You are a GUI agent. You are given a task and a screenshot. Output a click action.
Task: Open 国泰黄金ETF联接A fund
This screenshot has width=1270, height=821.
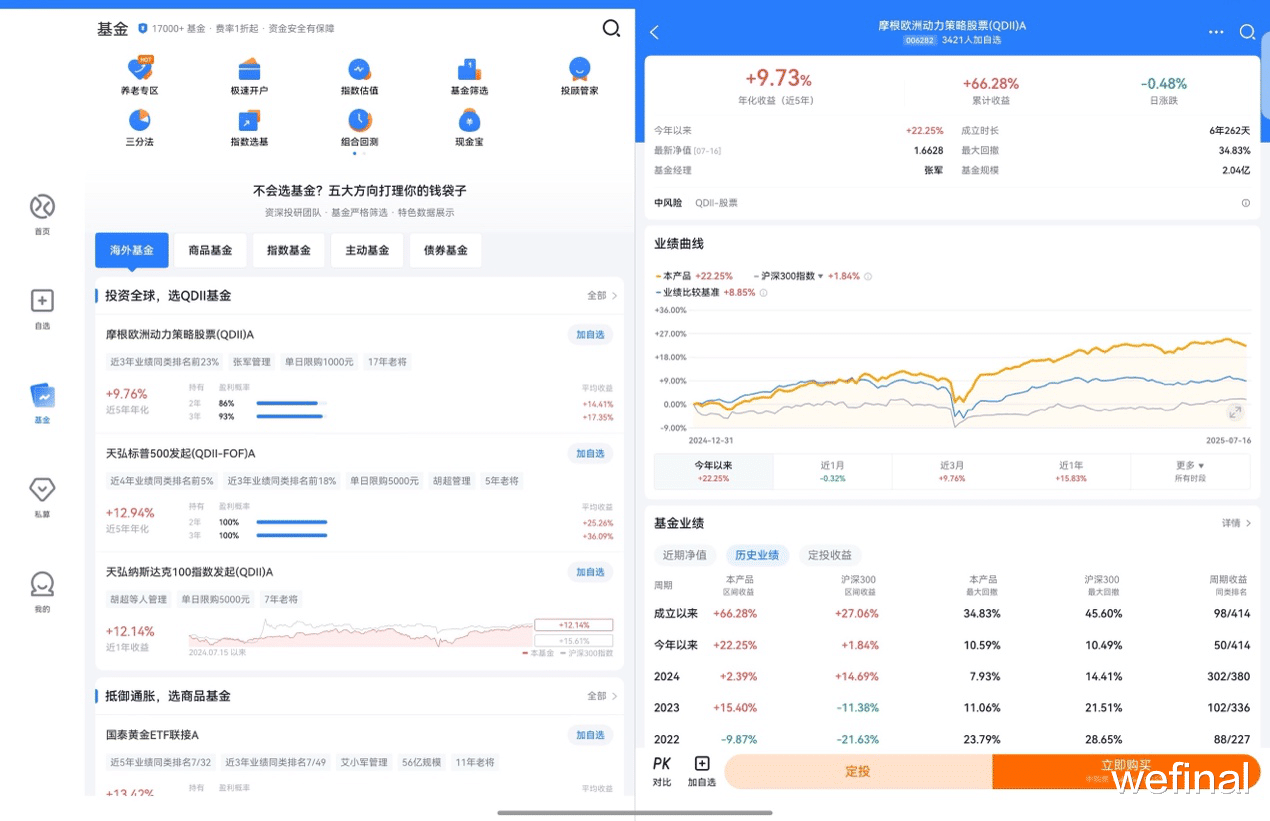152,735
